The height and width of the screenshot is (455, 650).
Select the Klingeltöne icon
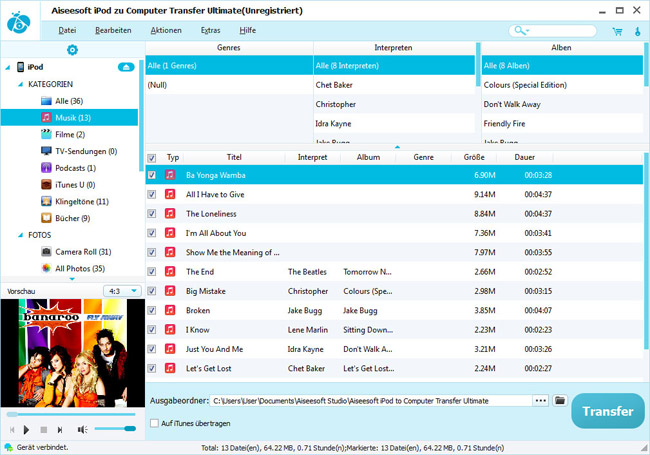(x=46, y=201)
